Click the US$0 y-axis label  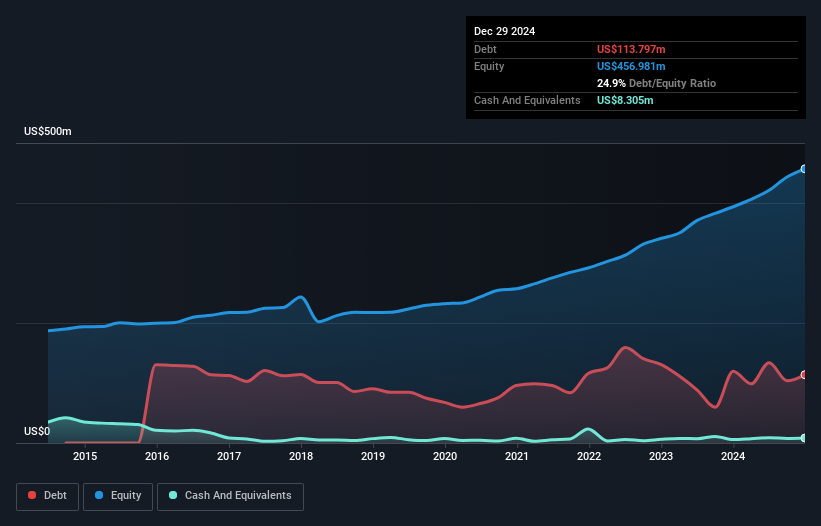coord(37,431)
